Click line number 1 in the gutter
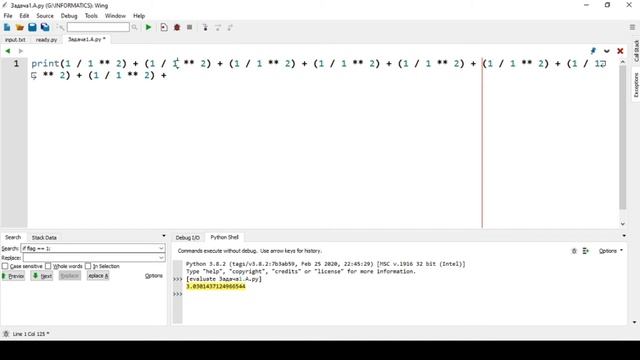Screen dimensions: 640x360 (x=16, y=64)
